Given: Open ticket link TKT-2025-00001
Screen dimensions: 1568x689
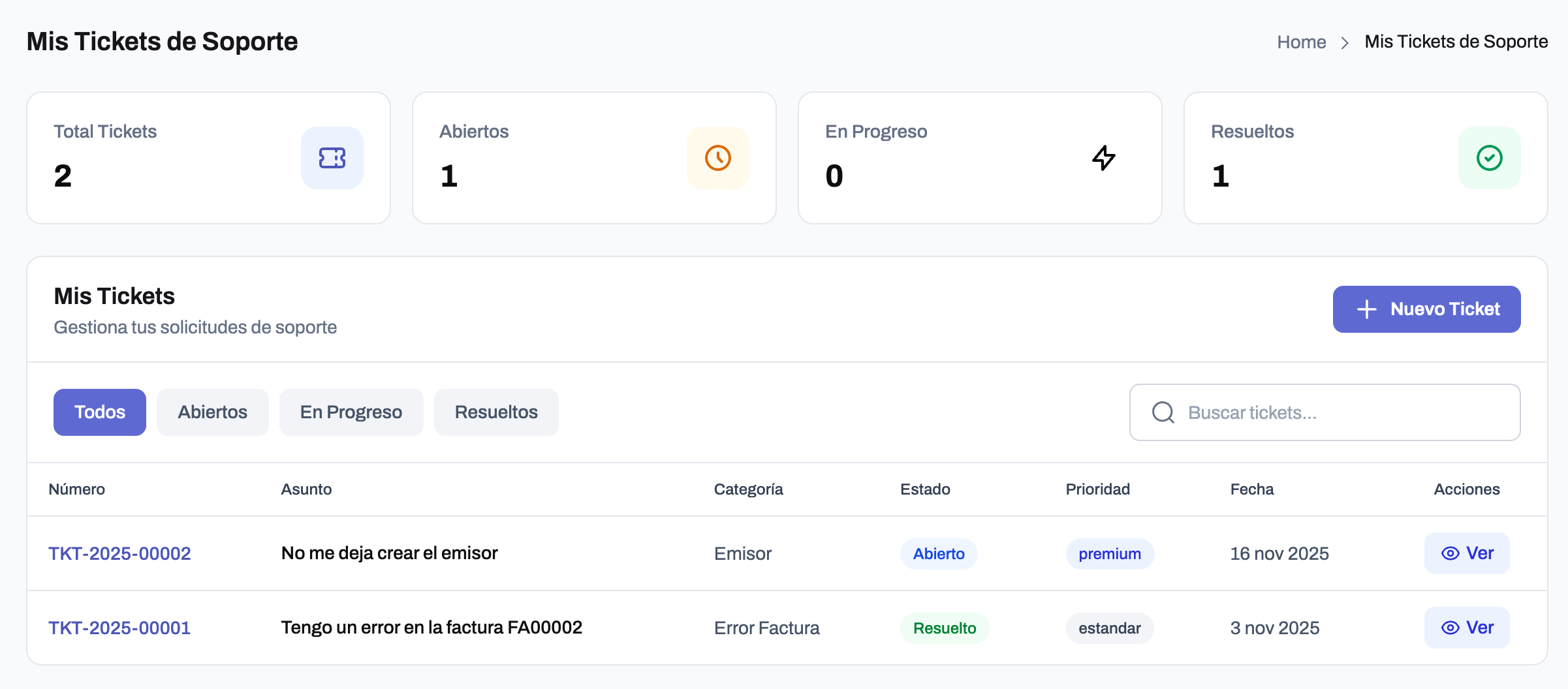Looking at the screenshot, I should [119, 628].
